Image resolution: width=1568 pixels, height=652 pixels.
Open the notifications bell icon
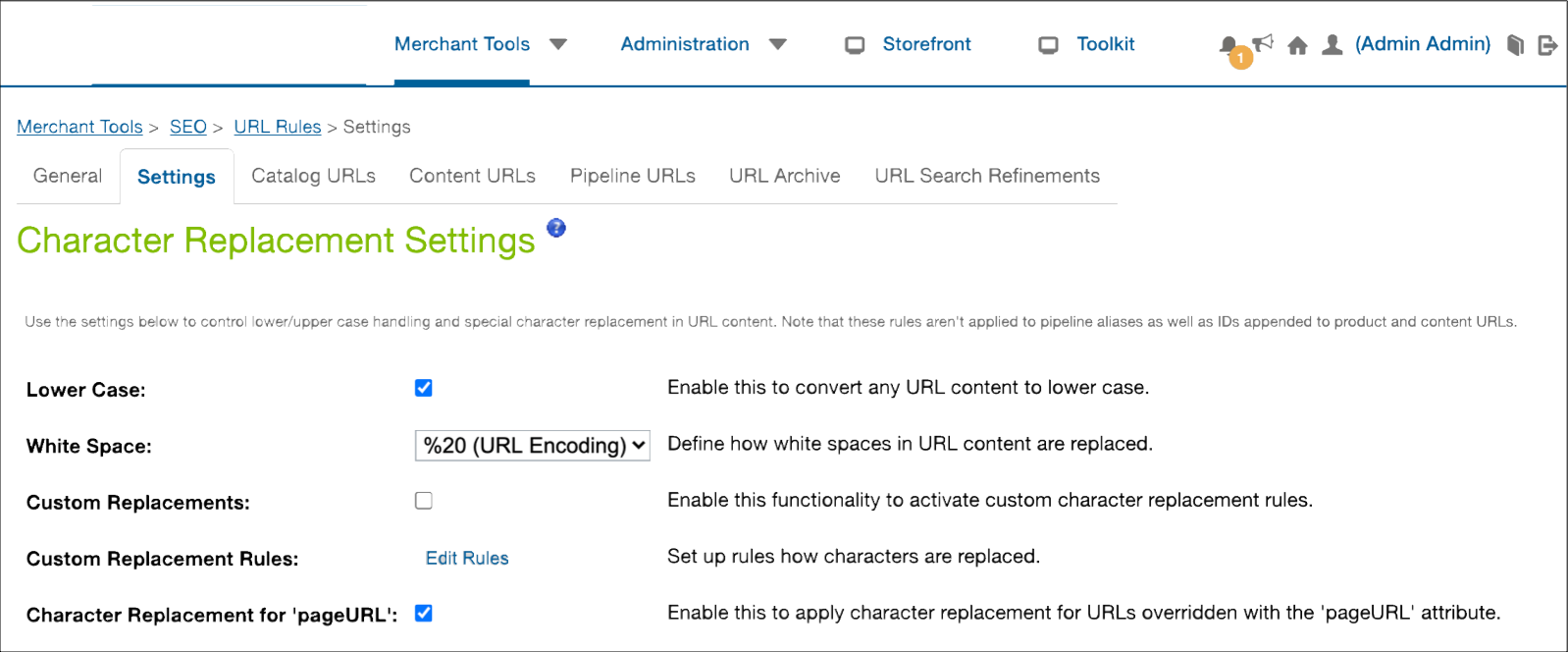click(x=1228, y=45)
